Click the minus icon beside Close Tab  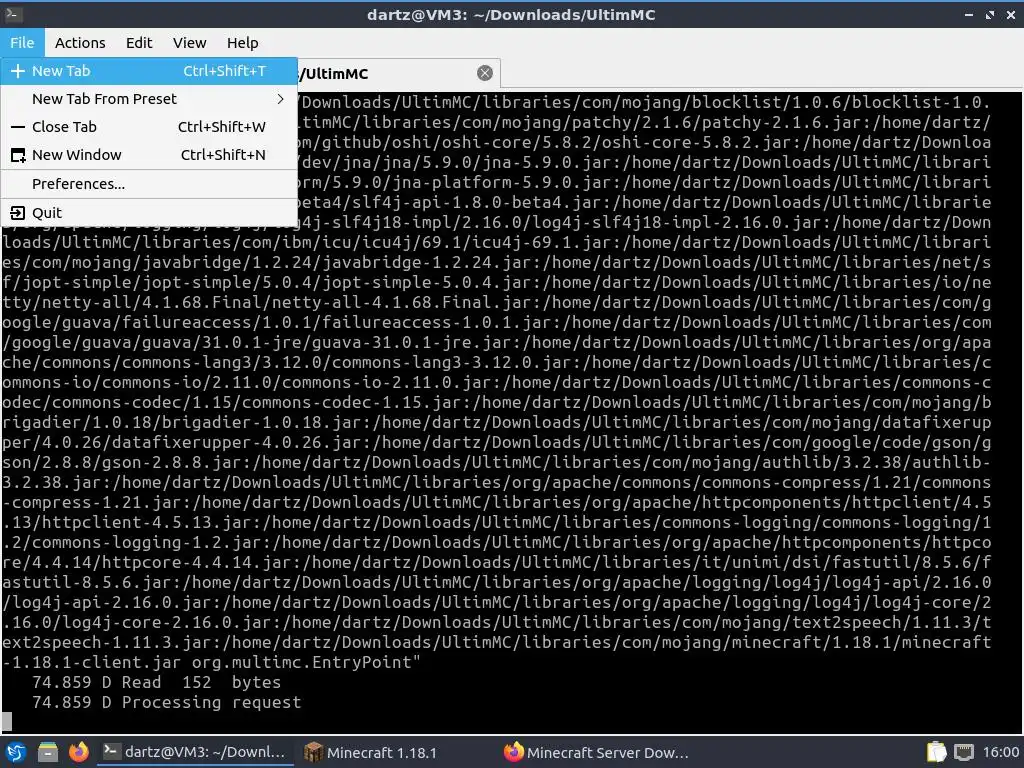(x=18, y=127)
